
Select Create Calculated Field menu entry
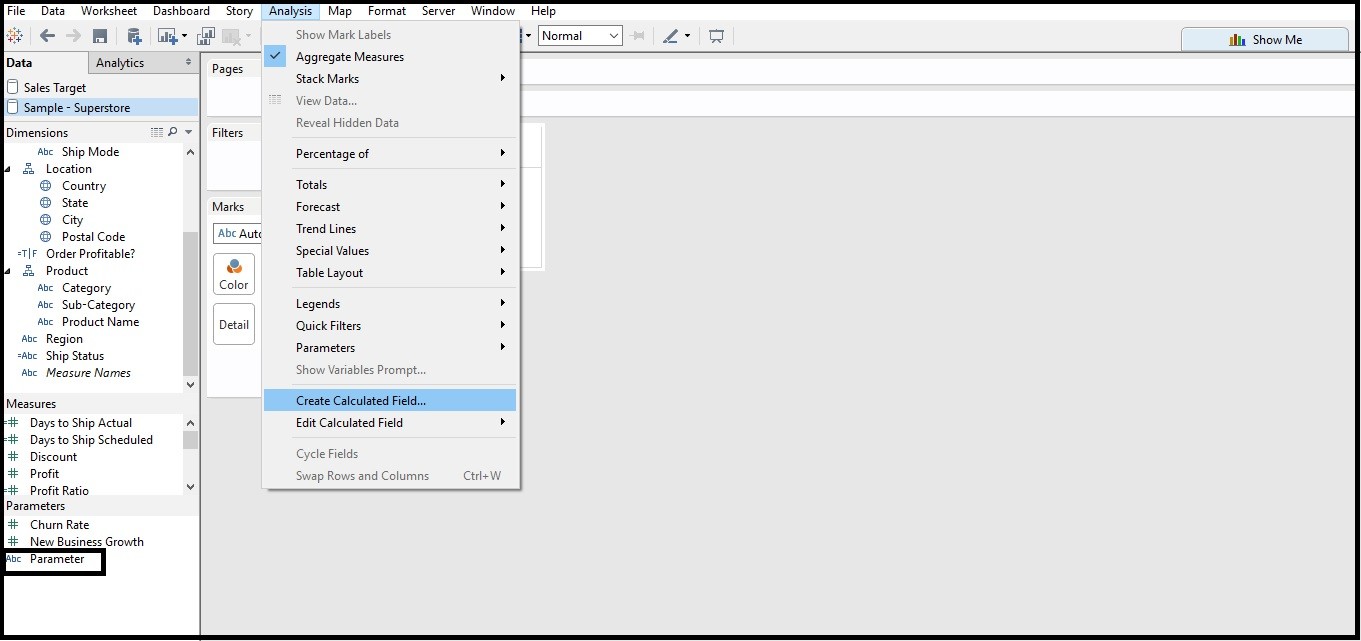[x=363, y=399]
